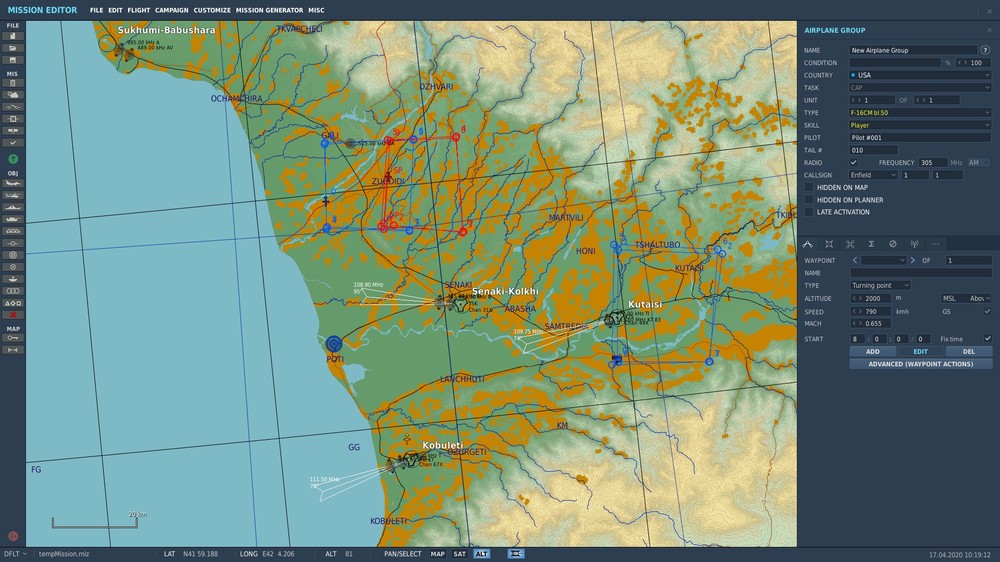
Task: Open the SKILL dropdown showing Player
Action: [920, 125]
